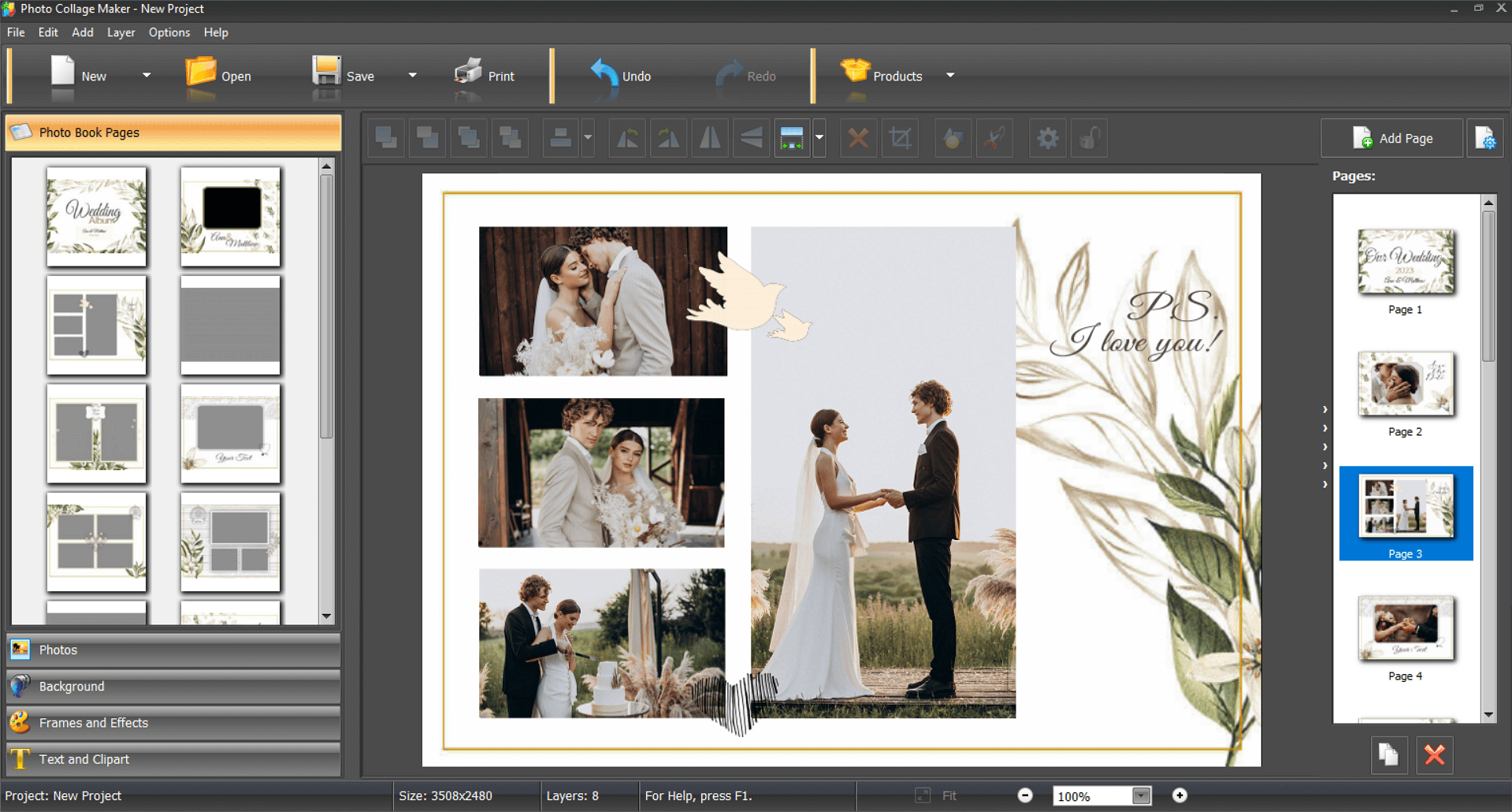The height and width of the screenshot is (812, 1512).
Task: Click the Rotate Left icon
Action: [626, 138]
